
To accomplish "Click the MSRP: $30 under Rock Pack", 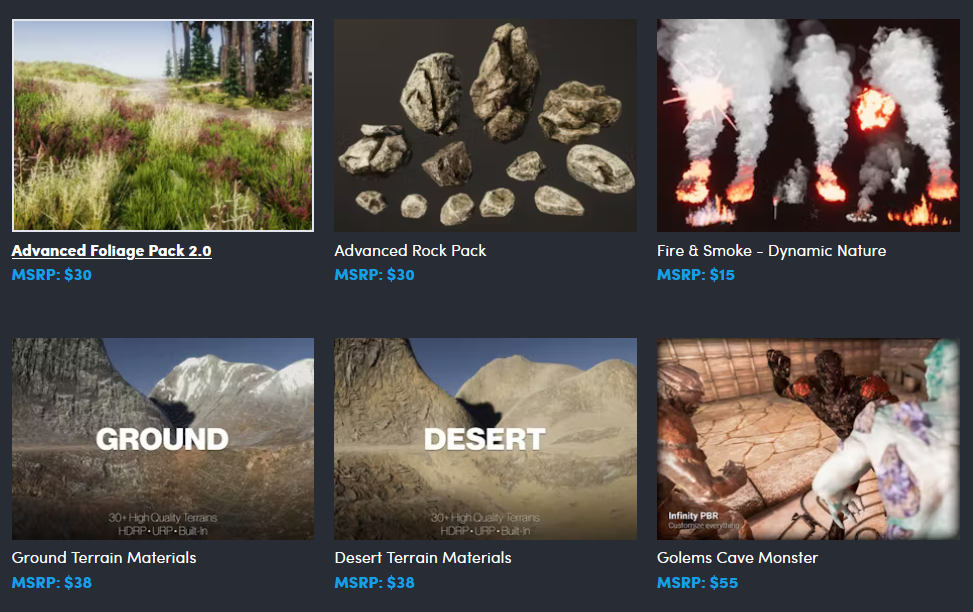I will click(x=374, y=275).
